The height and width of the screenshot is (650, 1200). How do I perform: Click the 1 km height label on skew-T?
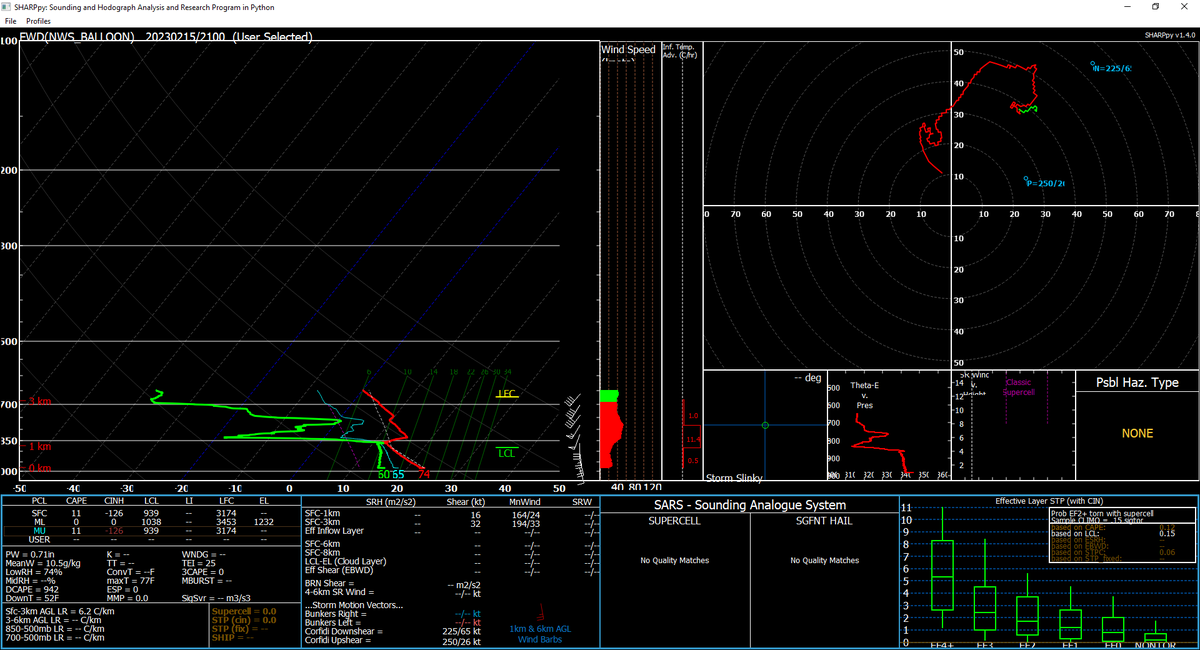pyautogui.click(x=41, y=446)
